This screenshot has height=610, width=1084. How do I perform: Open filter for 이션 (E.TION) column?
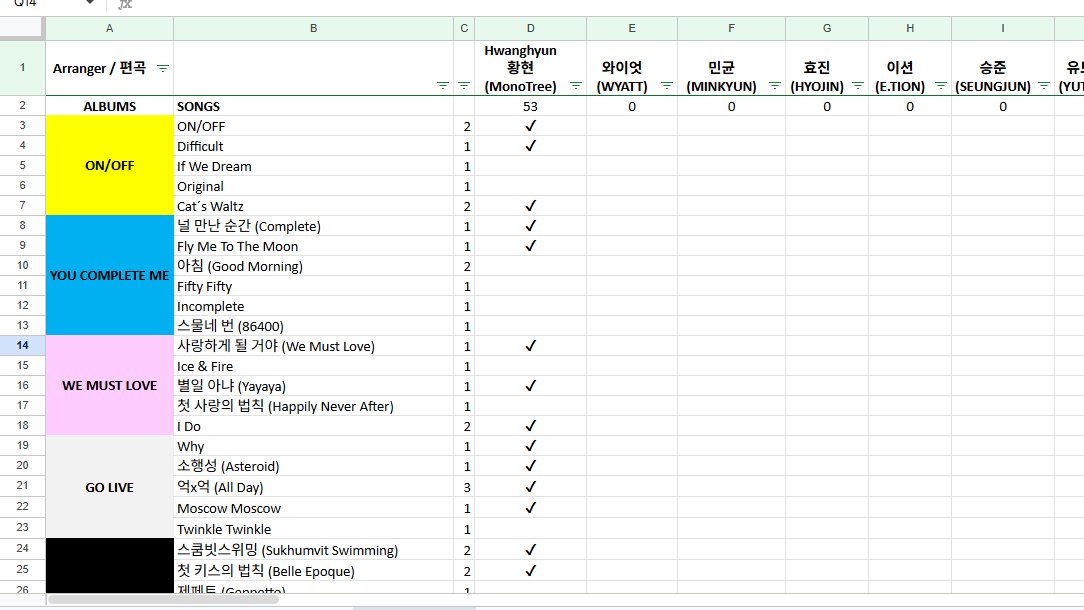(x=940, y=86)
